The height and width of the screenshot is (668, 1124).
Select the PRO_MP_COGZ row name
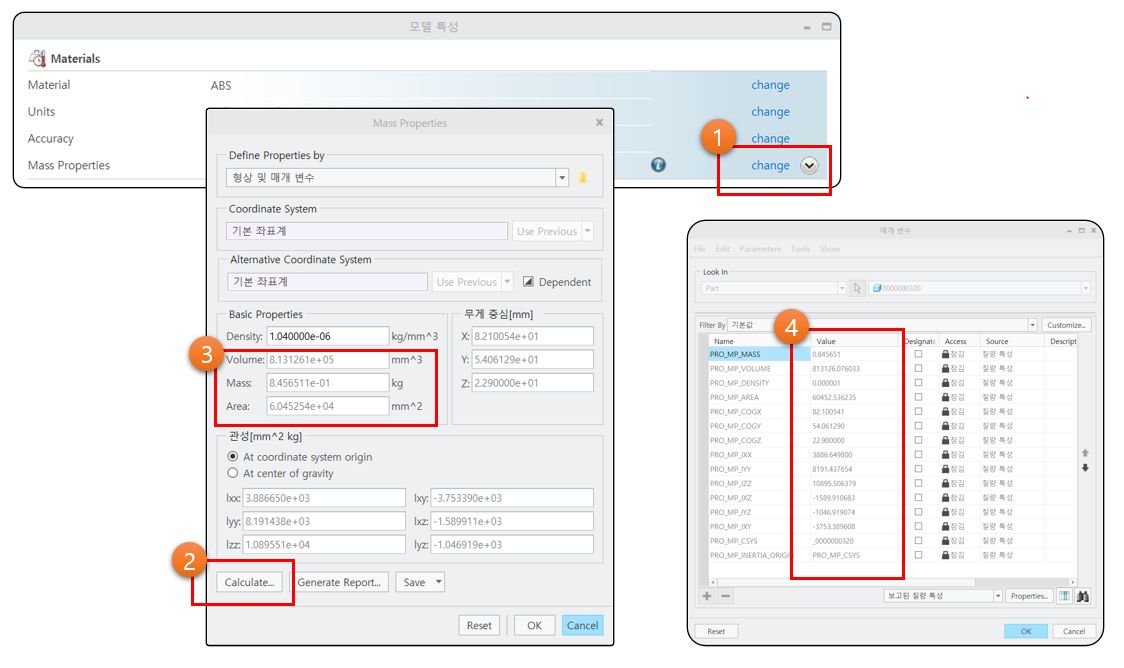(735, 440)
